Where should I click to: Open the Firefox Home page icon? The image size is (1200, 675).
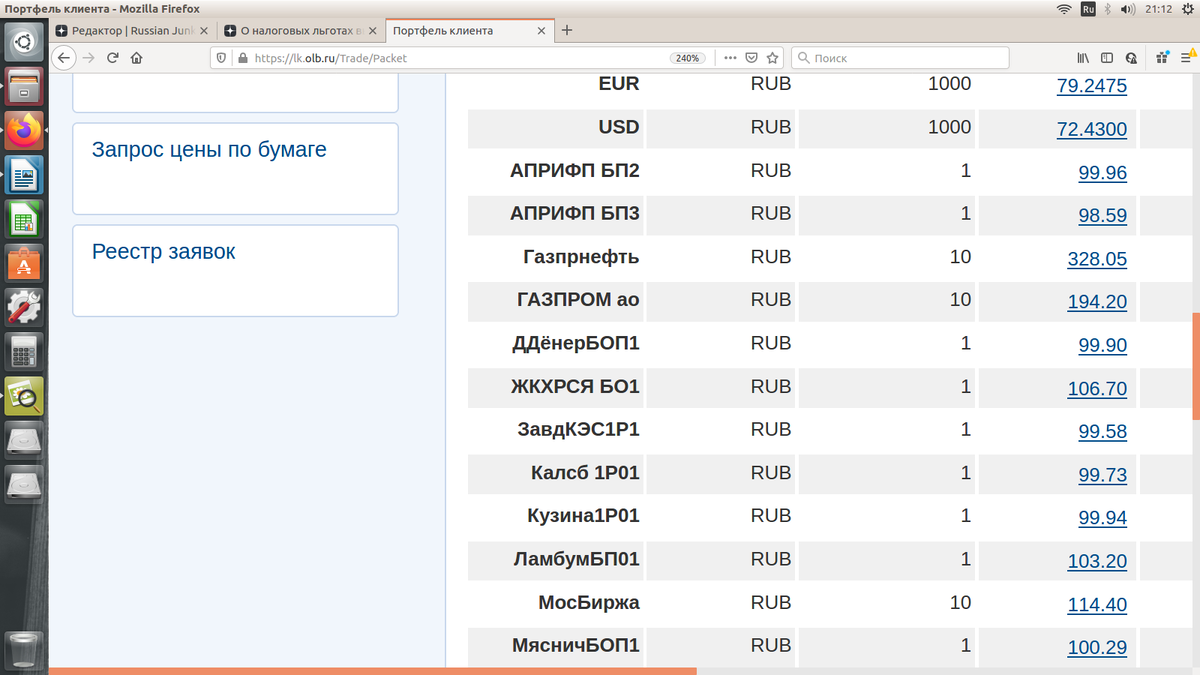[x=137, y=58]
